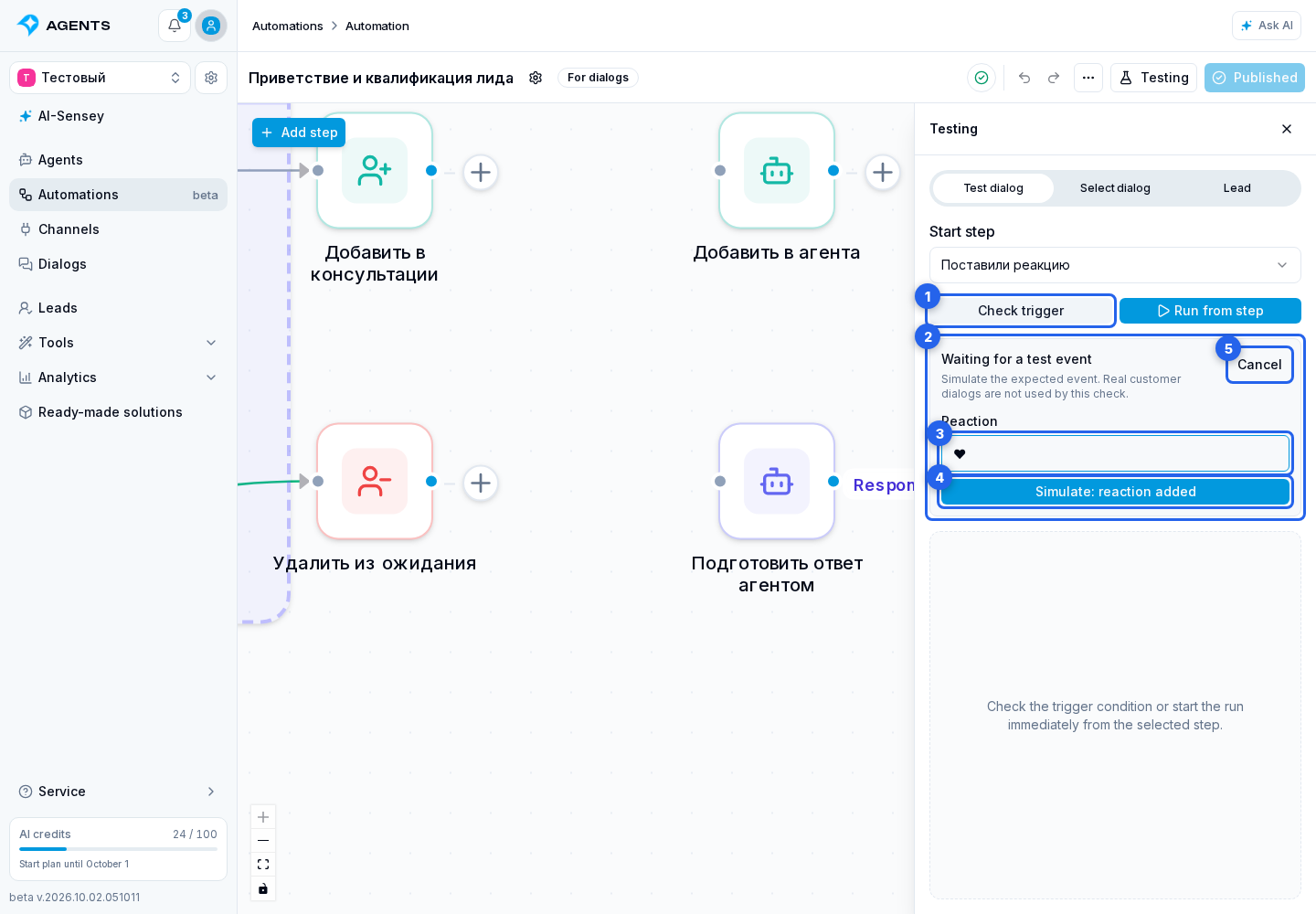Close the Testing panel
Image resolution: width=1316 pixels, height=914 pixels.
(x=1287, y=129)
